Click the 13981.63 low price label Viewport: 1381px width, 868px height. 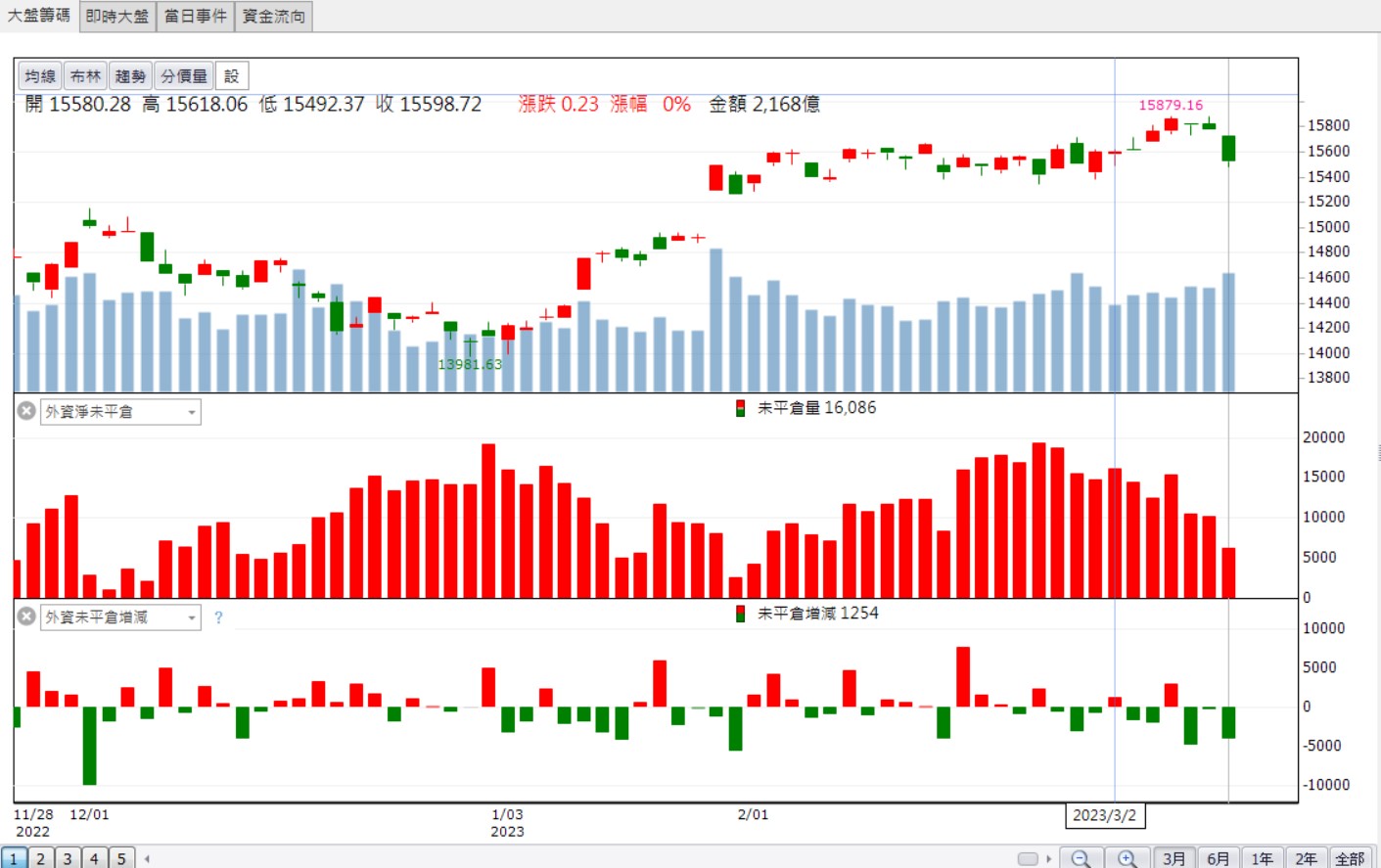(470, 364)
